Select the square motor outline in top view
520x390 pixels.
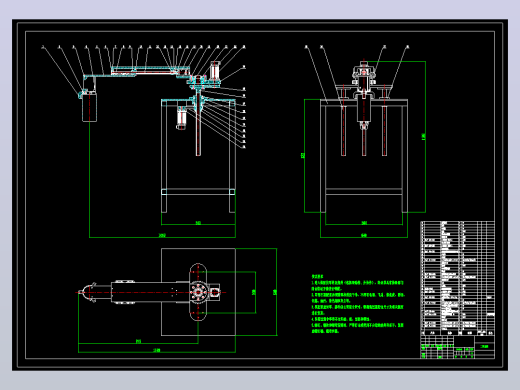215,293
